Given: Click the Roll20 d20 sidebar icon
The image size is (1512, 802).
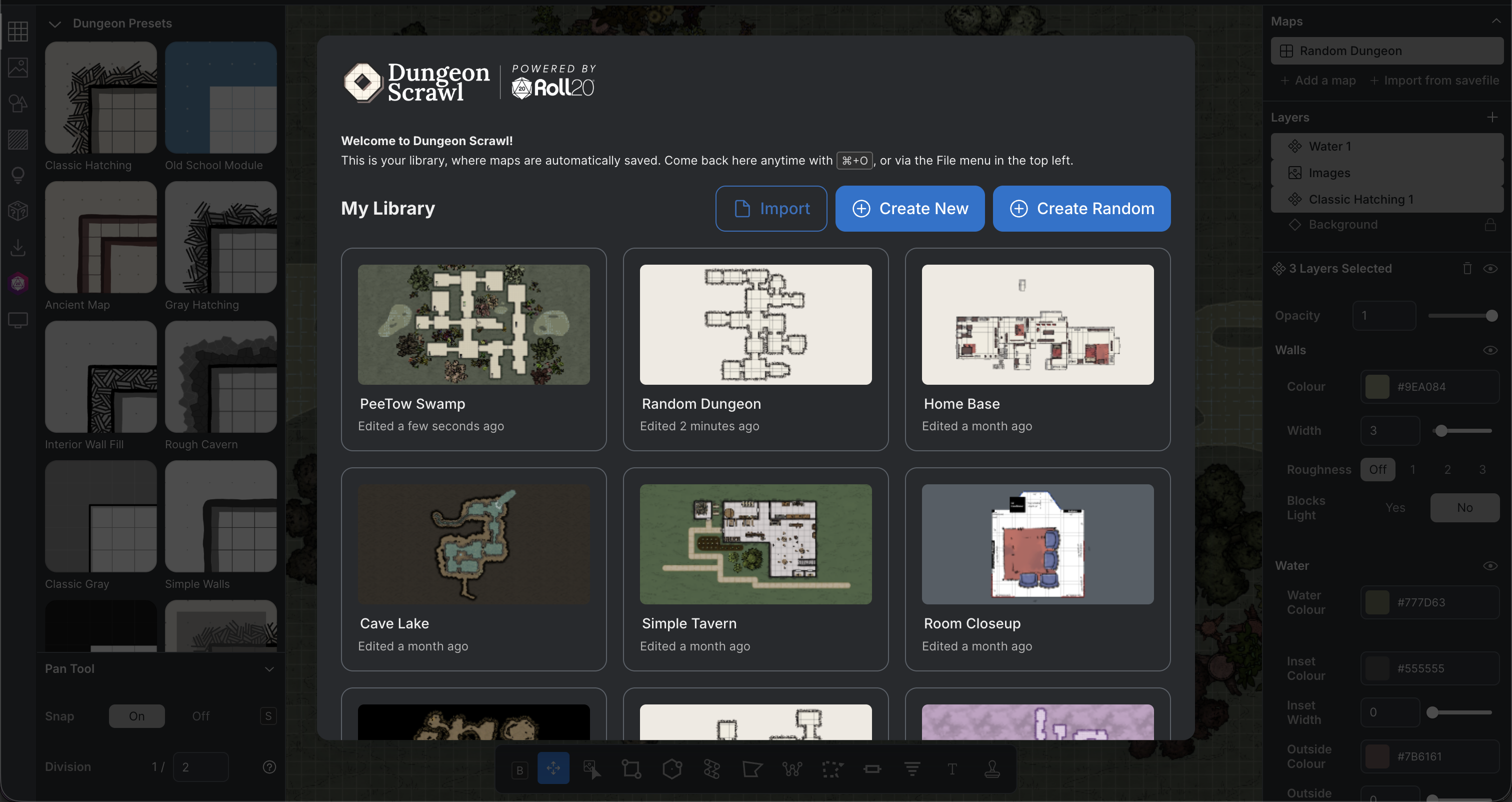Looking at the screenshot, I should (x=18, y=284).
